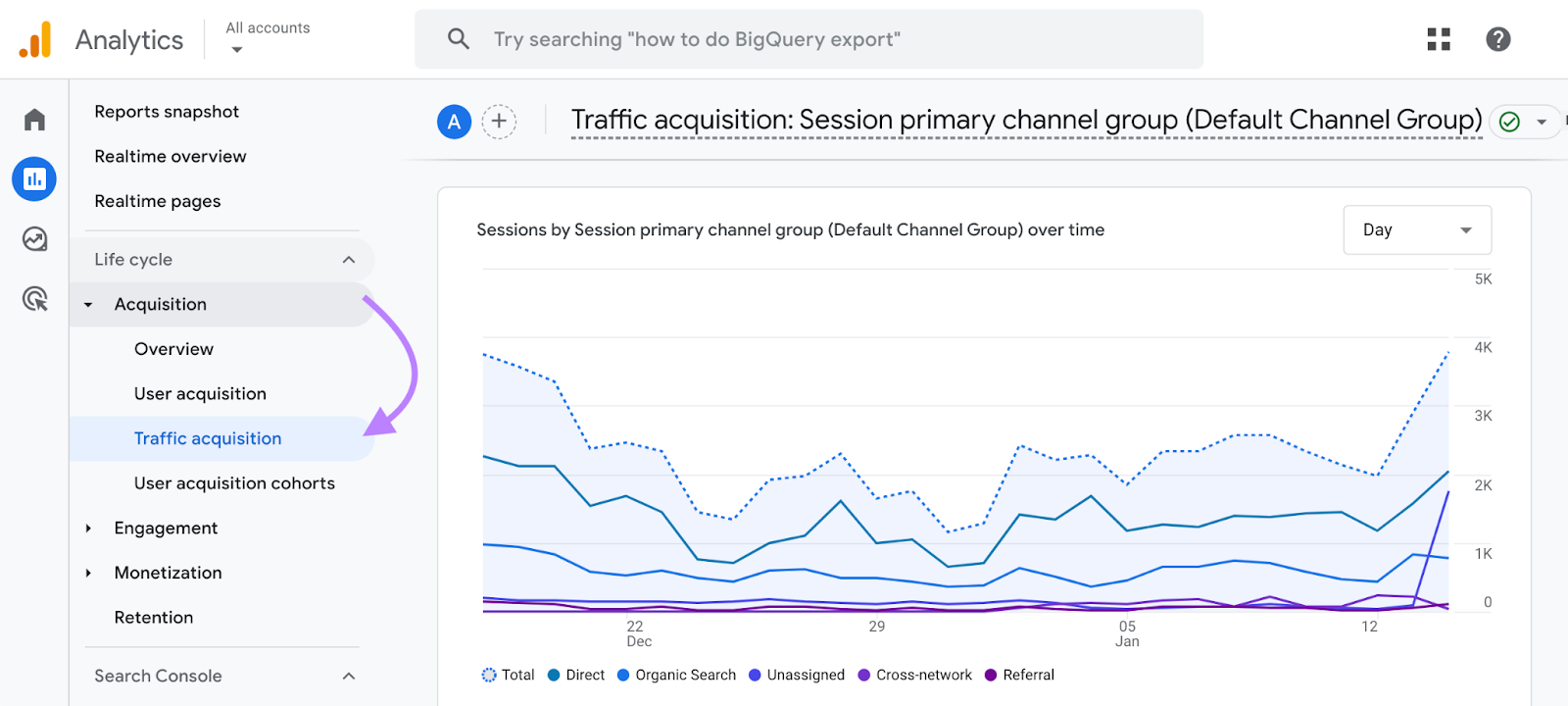Select User acquisition report
Image resolution: width=1568 pixels, height=706 pixels.
pyautogui.click(x=200, y=394)
